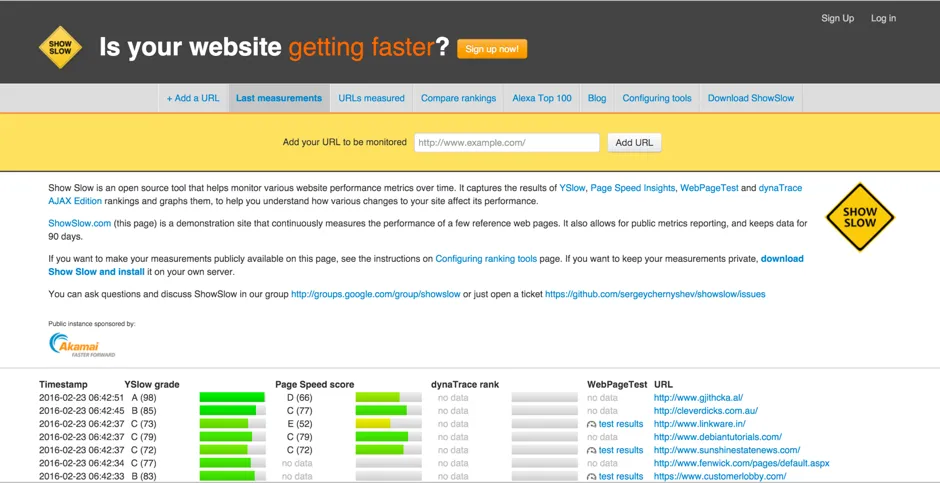Click YSlow grade bar for A (98)
Screen dimensions: 940x483
(232, 397)
